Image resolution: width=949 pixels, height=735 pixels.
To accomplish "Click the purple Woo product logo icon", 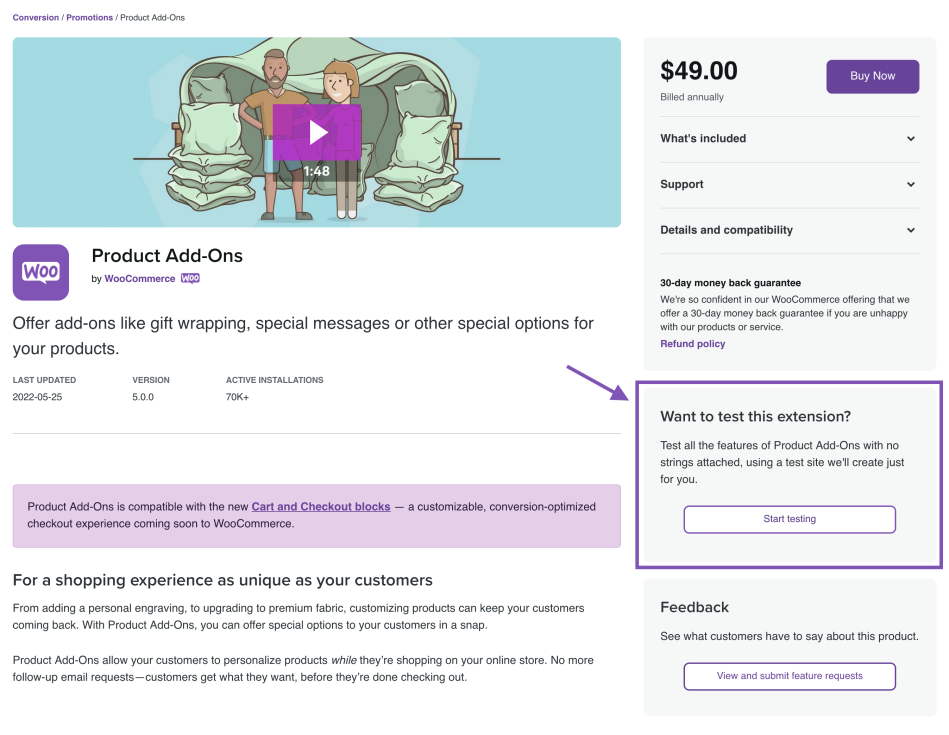I will click(x=41, y=272).
